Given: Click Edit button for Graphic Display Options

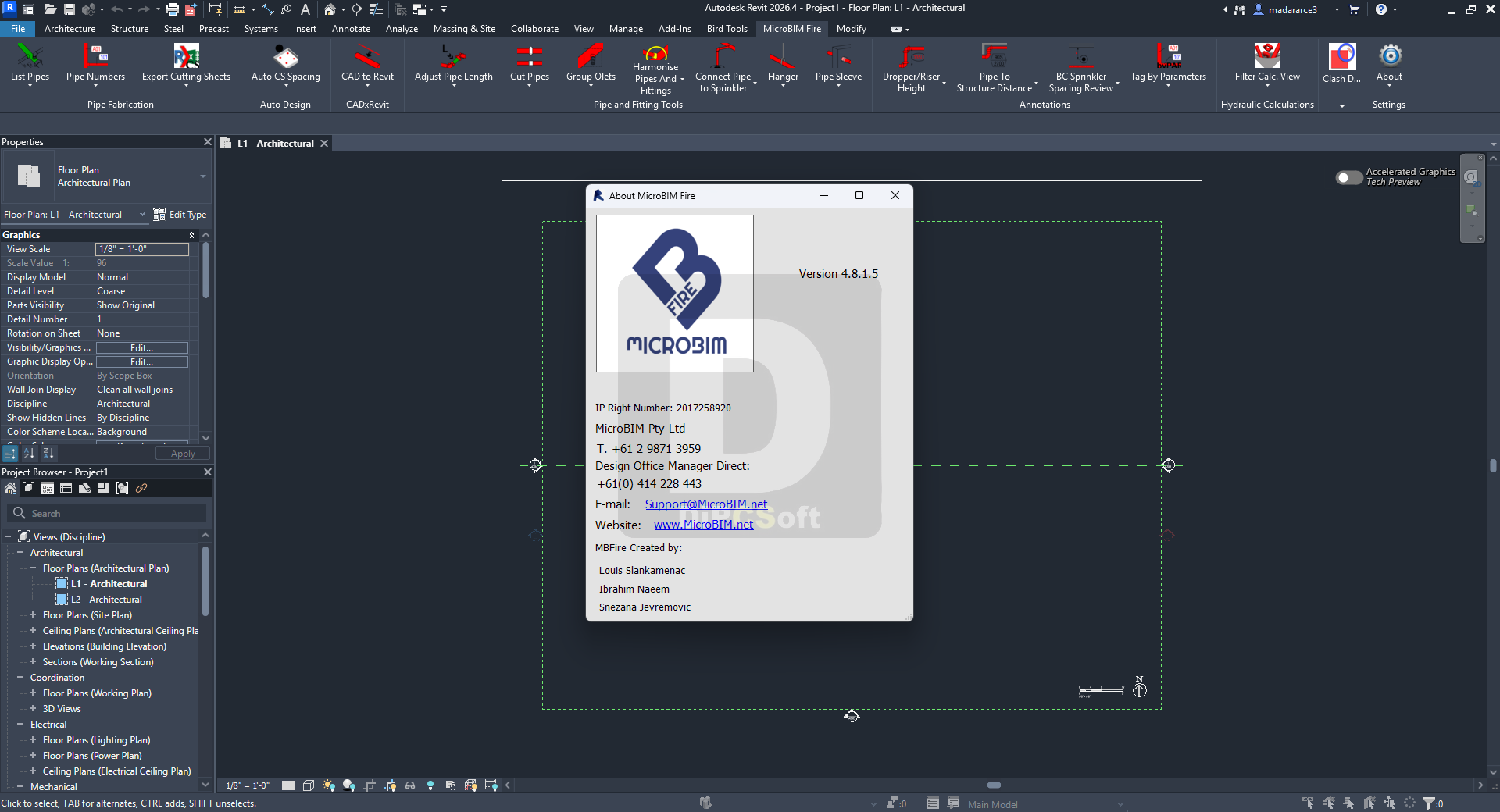Looking at the screenshot, I should (x=142, y=362).
